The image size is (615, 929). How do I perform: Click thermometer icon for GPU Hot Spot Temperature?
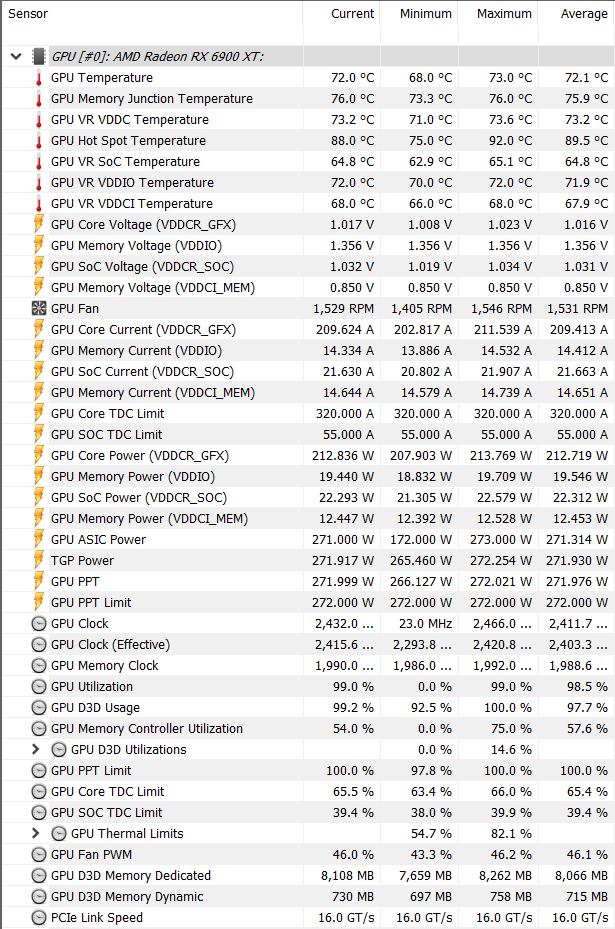pos(39,141)
